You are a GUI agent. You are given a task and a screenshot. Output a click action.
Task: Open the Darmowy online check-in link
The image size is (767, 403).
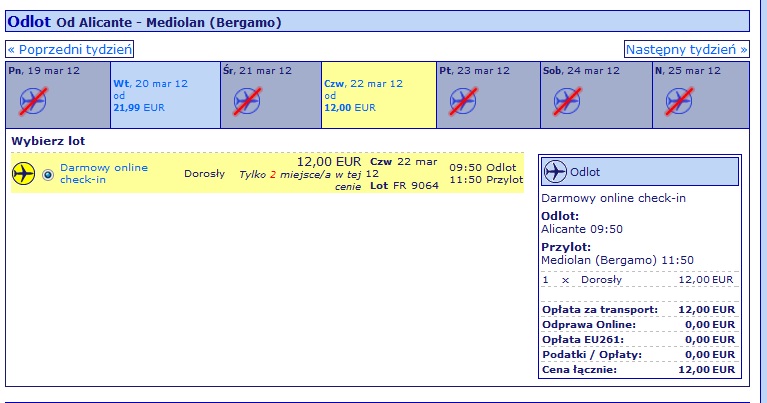(x=104, y=174)
